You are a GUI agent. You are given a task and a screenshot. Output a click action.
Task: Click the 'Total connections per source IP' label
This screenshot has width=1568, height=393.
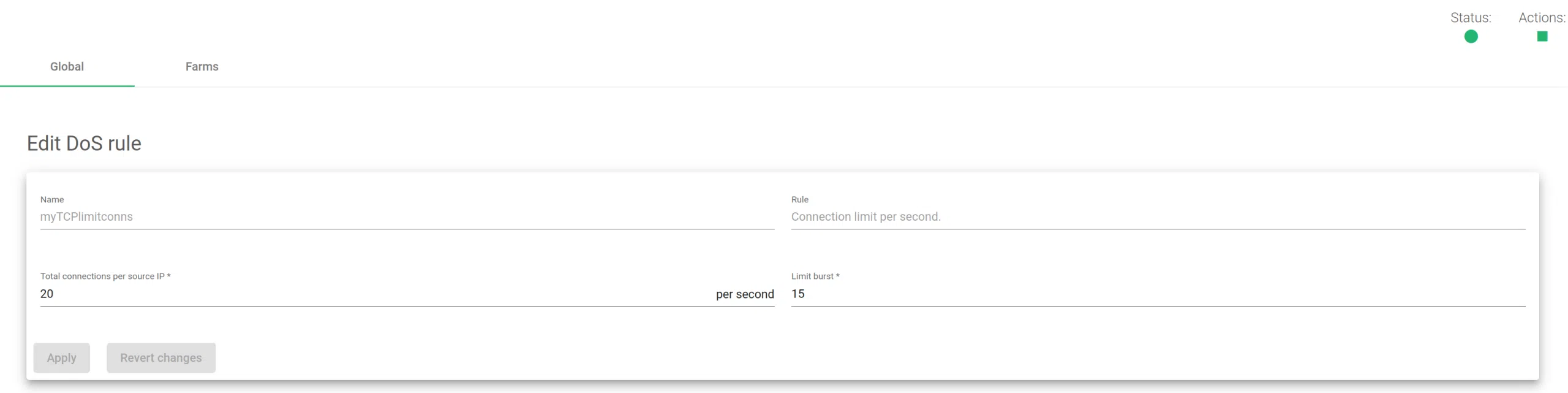(102, 277)
